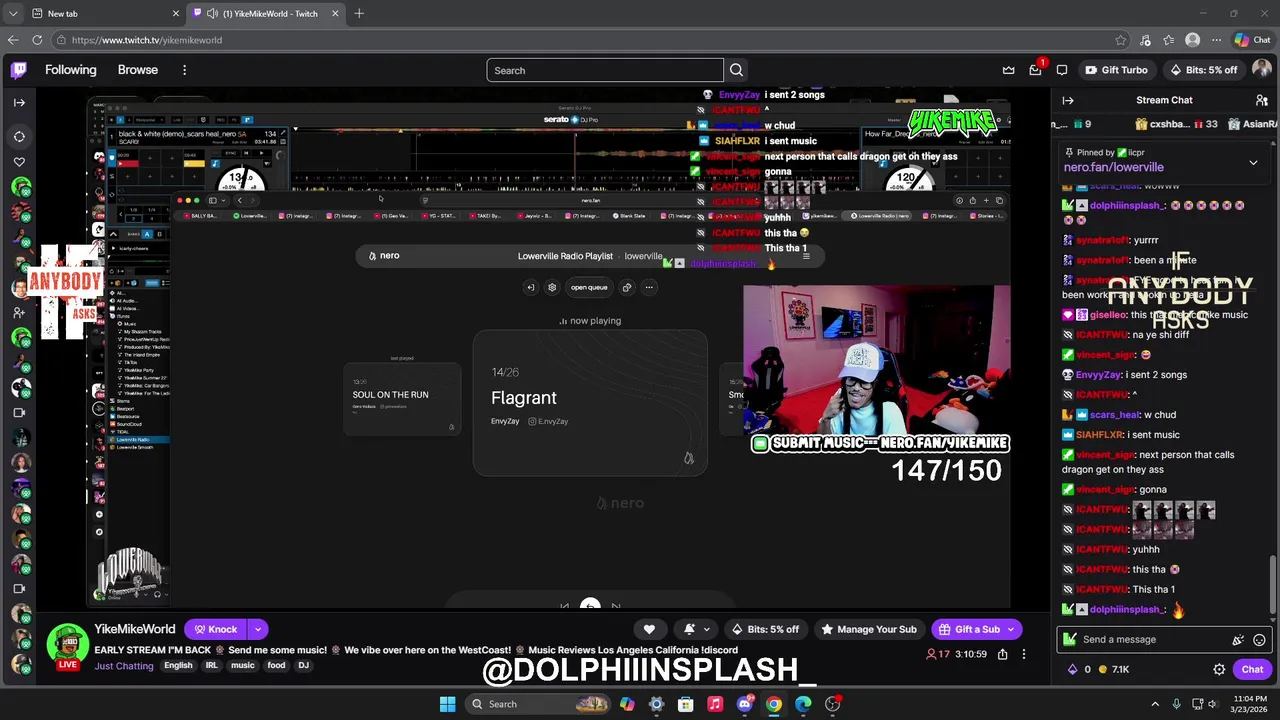The height and width of the screenshot is (720, 1280).
Task: Expand the Gift a Sub chevron
Action: click(1011, 629)
